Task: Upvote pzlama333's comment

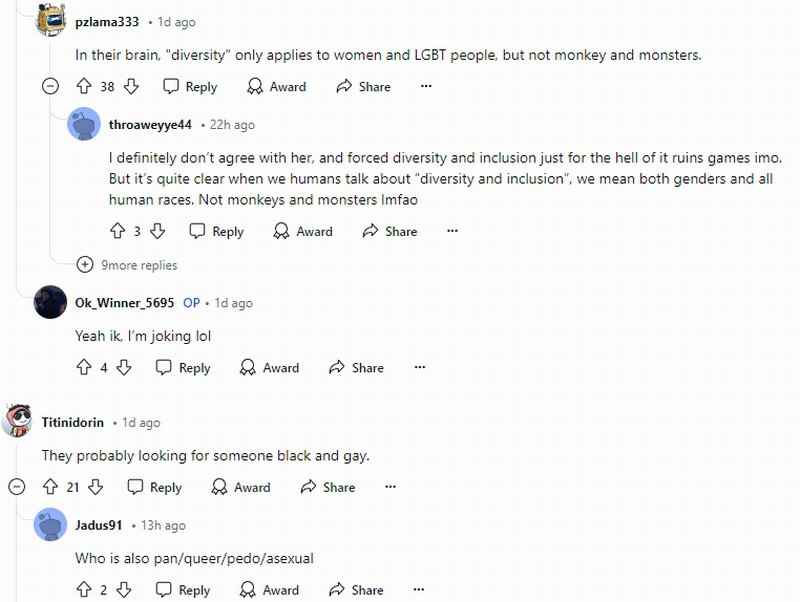Action: tap(84, 86)
